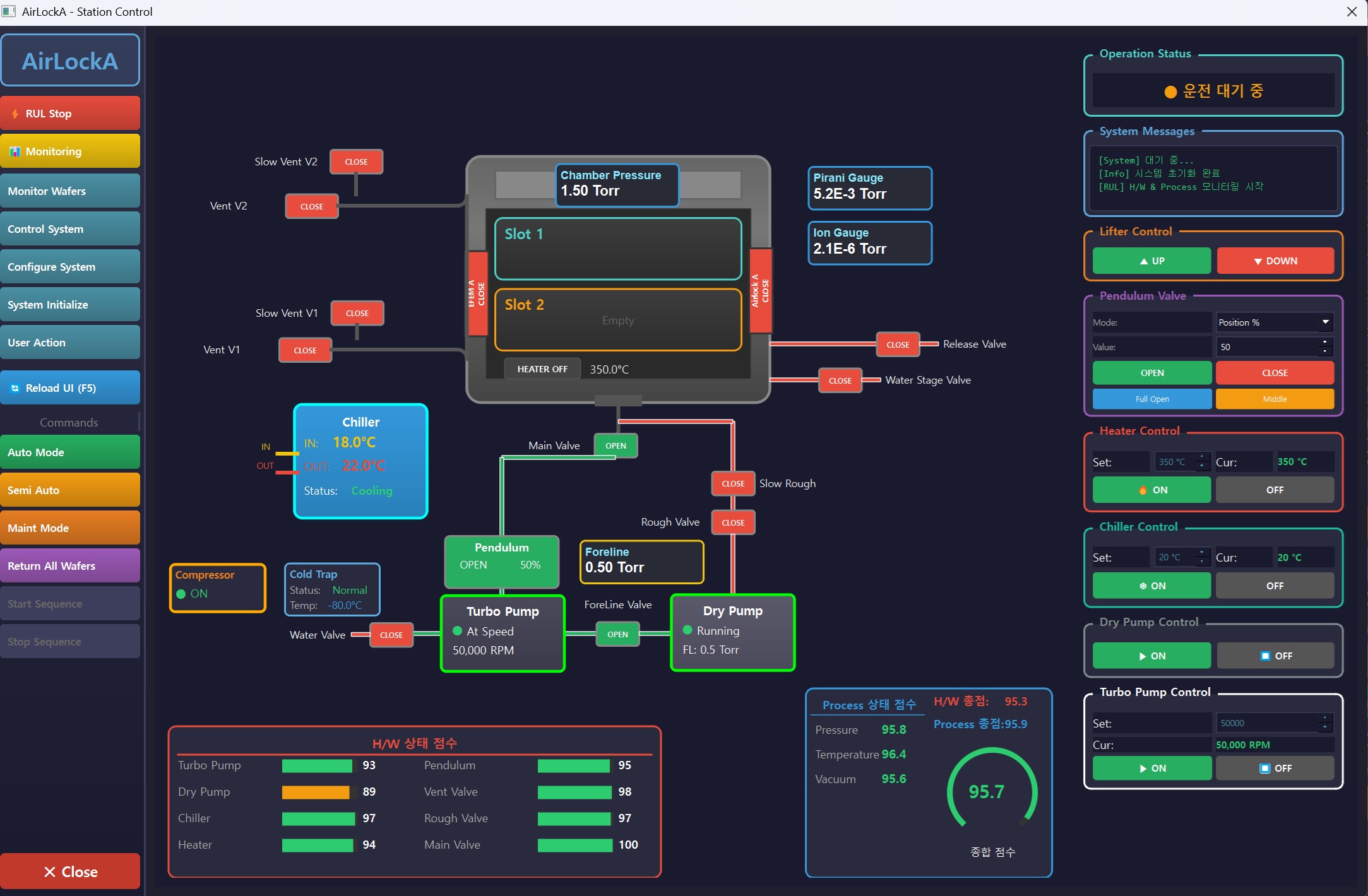1368x896 pixels.
Task: Click the AirLockA app icon in title bar
Action: click(x=9, y=11)
